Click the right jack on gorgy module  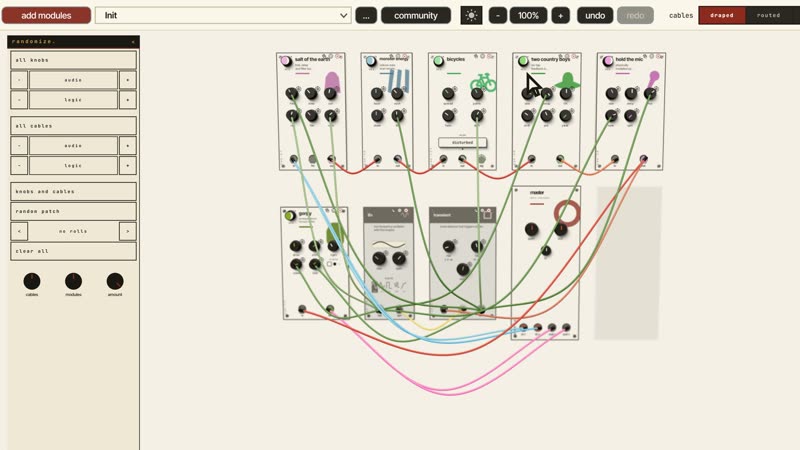[330, 309]
